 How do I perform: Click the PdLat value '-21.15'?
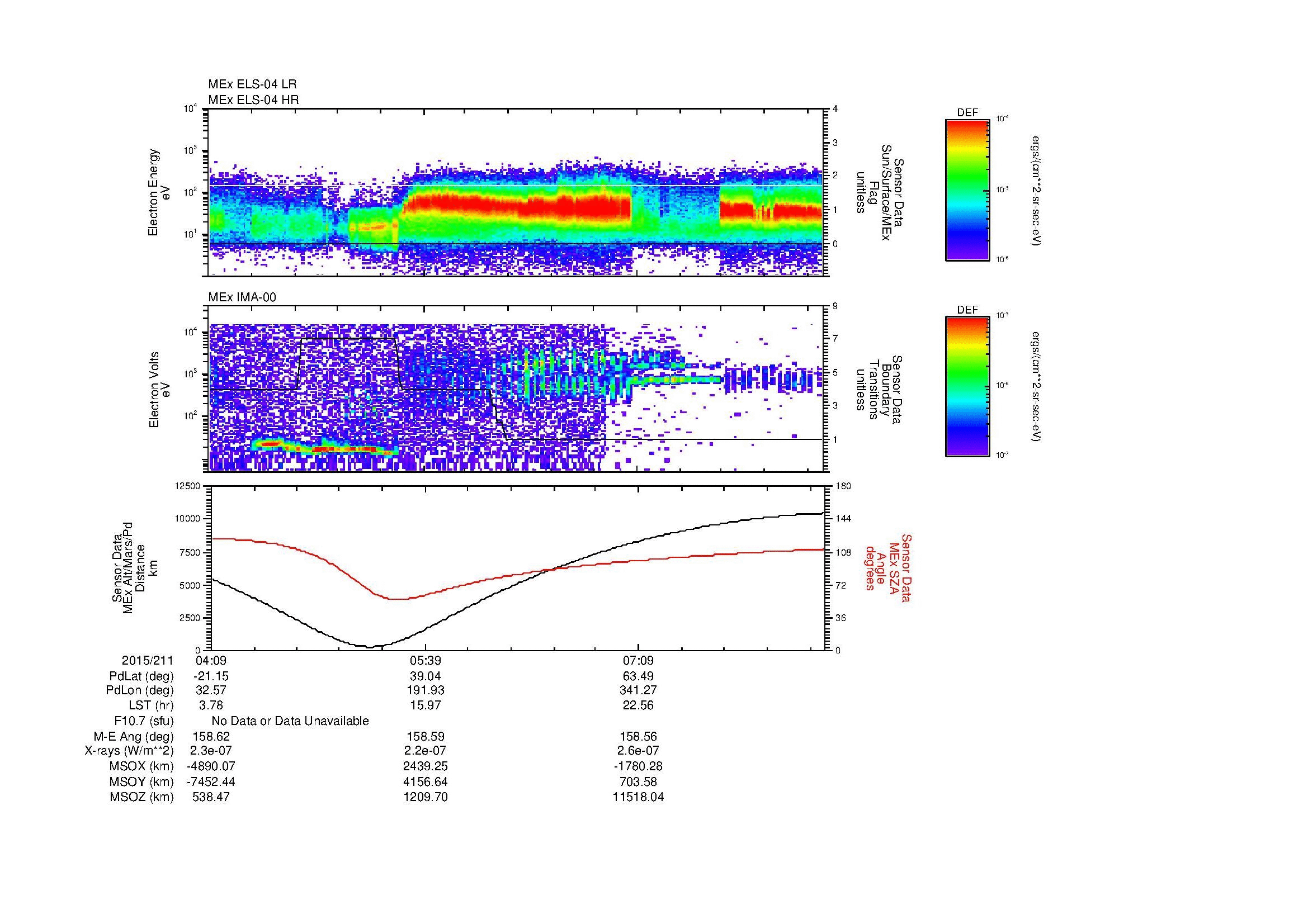[x=211, y=676]
